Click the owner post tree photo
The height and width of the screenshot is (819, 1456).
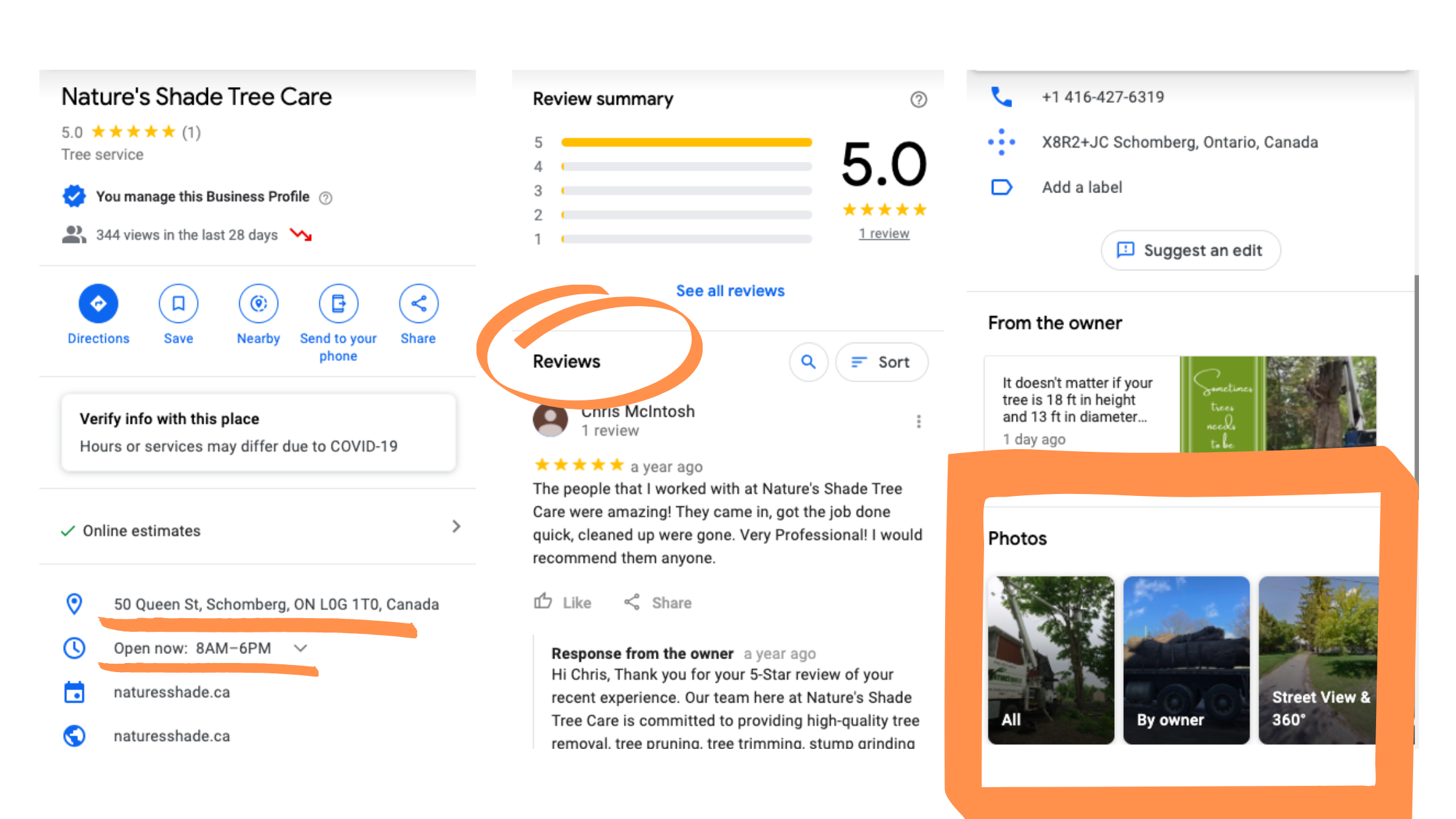click(1321, 403)
